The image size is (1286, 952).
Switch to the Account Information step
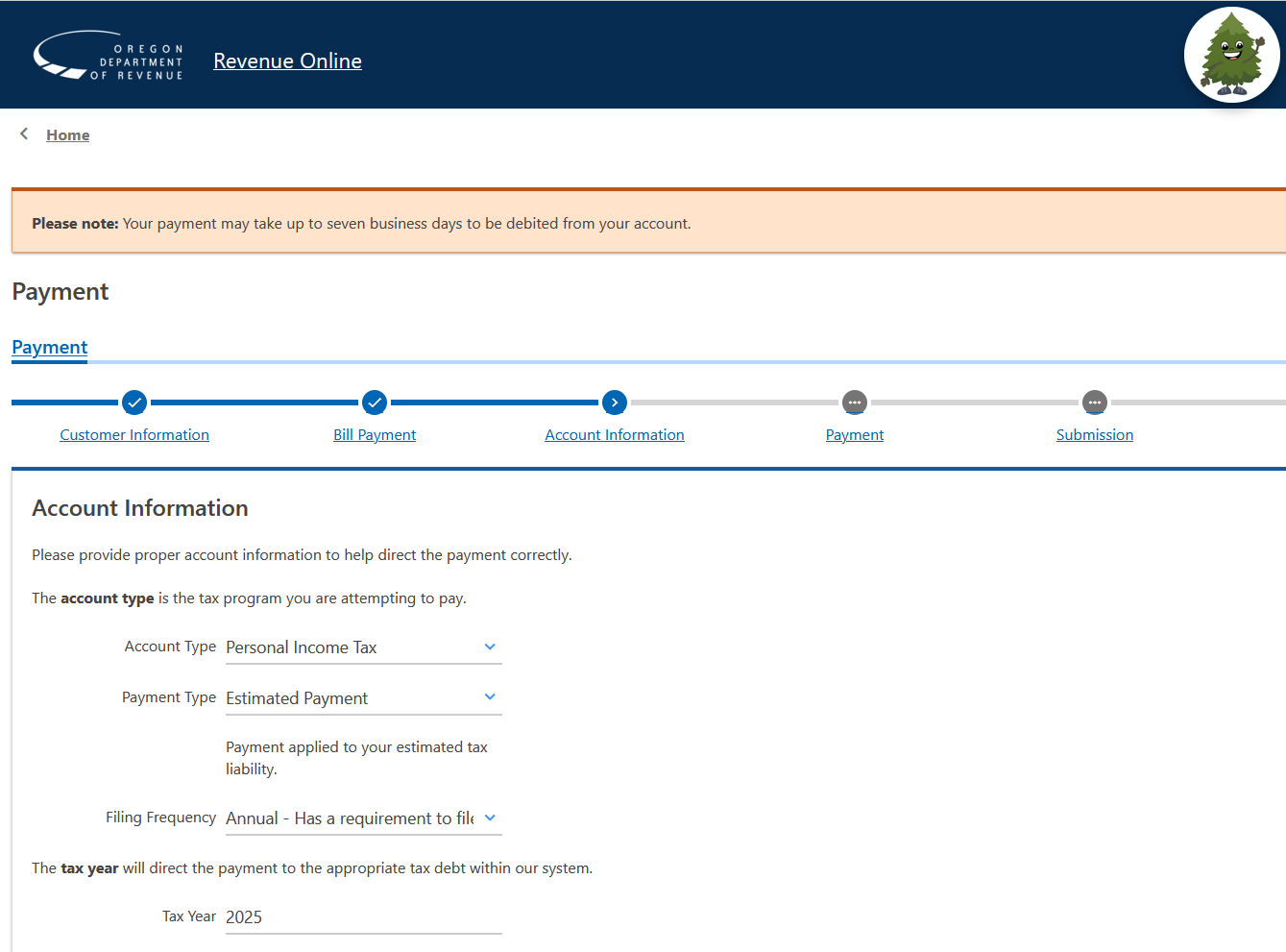615,434
